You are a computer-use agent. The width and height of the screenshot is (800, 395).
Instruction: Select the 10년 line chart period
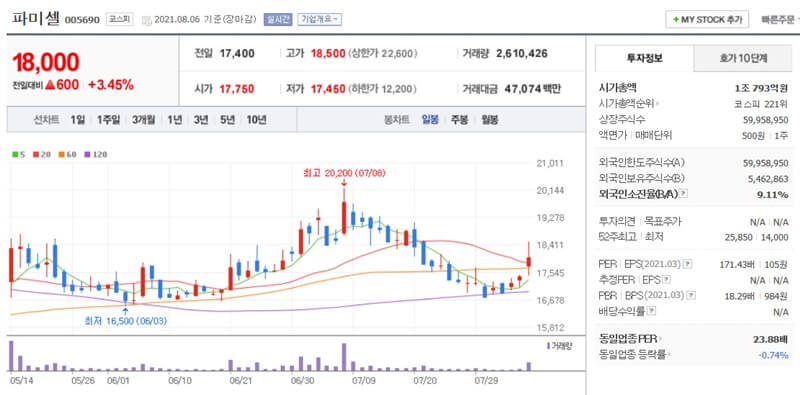[256, 120]
